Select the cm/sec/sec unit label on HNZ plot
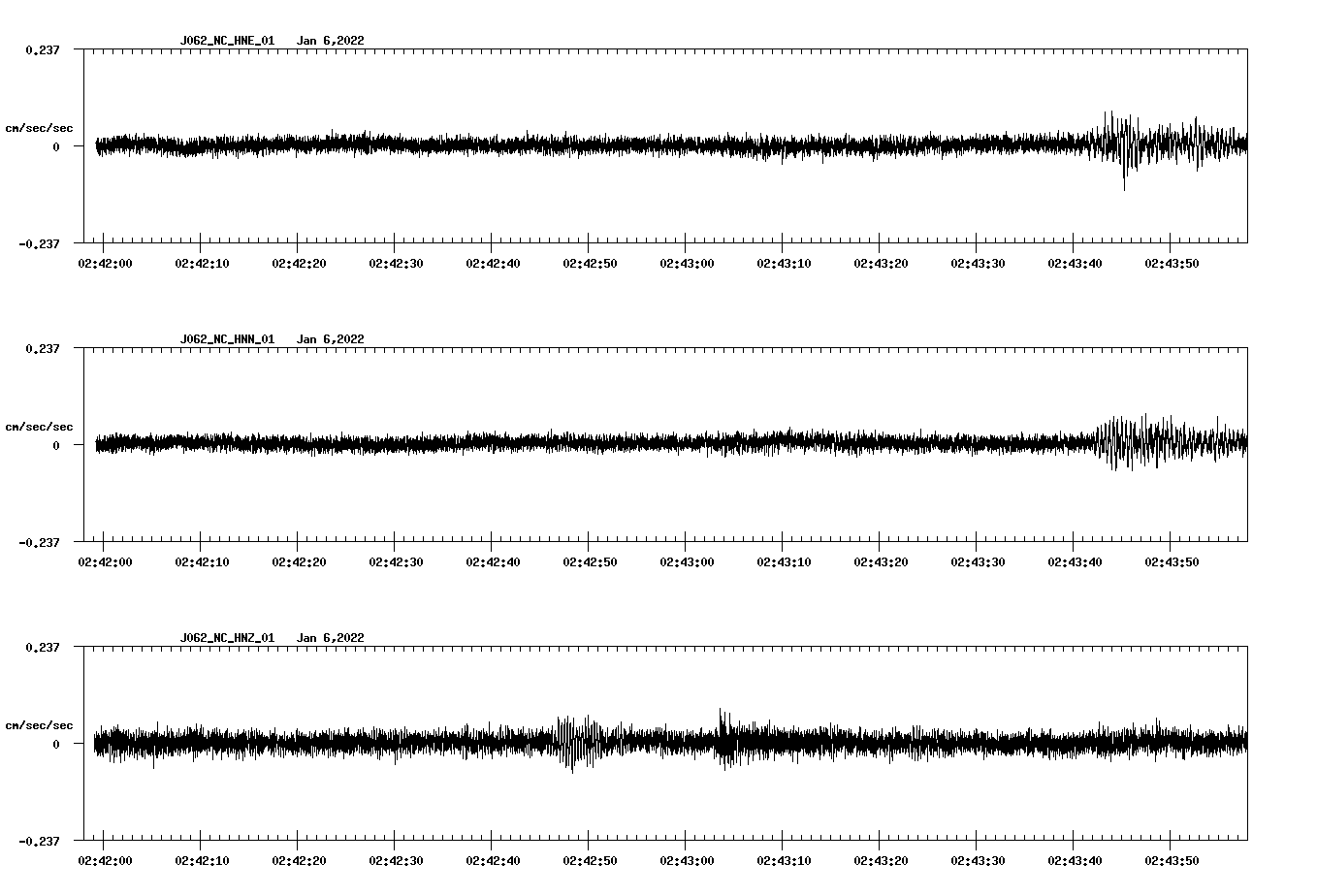This screenshot has width=1317, height=896. coord(39,725)
